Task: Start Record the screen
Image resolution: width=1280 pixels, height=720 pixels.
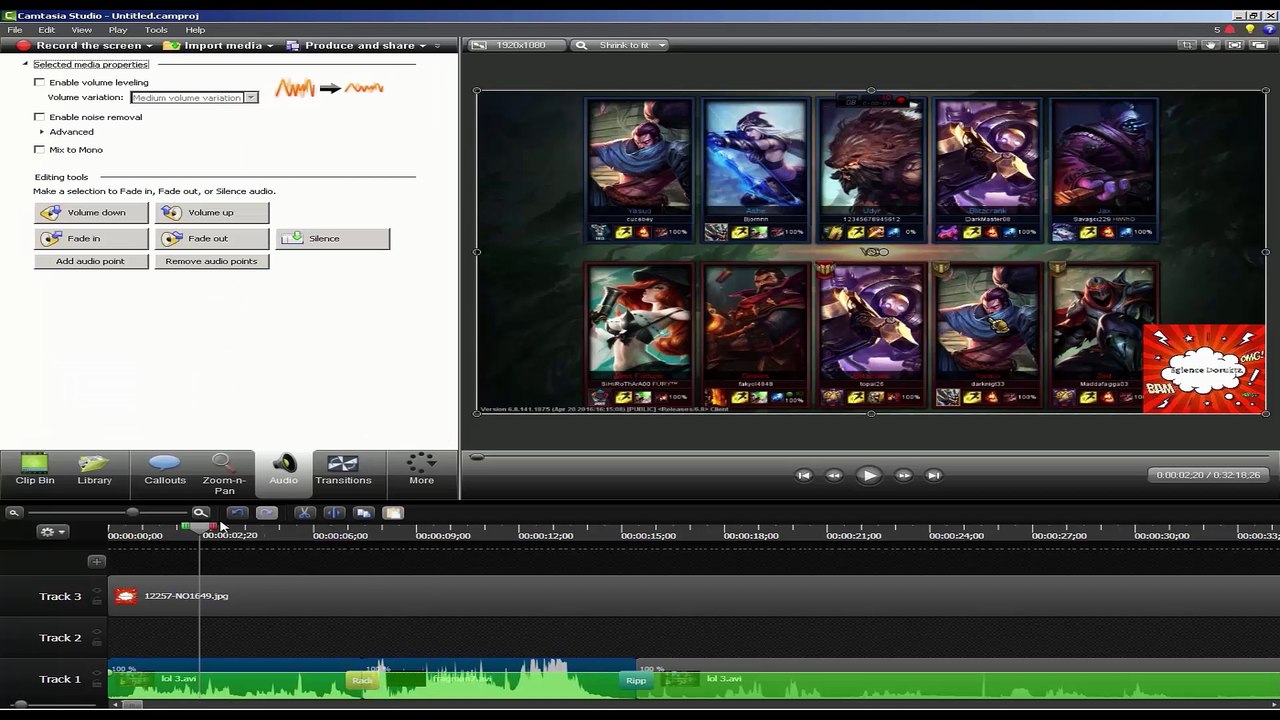Action: point(80,46)
